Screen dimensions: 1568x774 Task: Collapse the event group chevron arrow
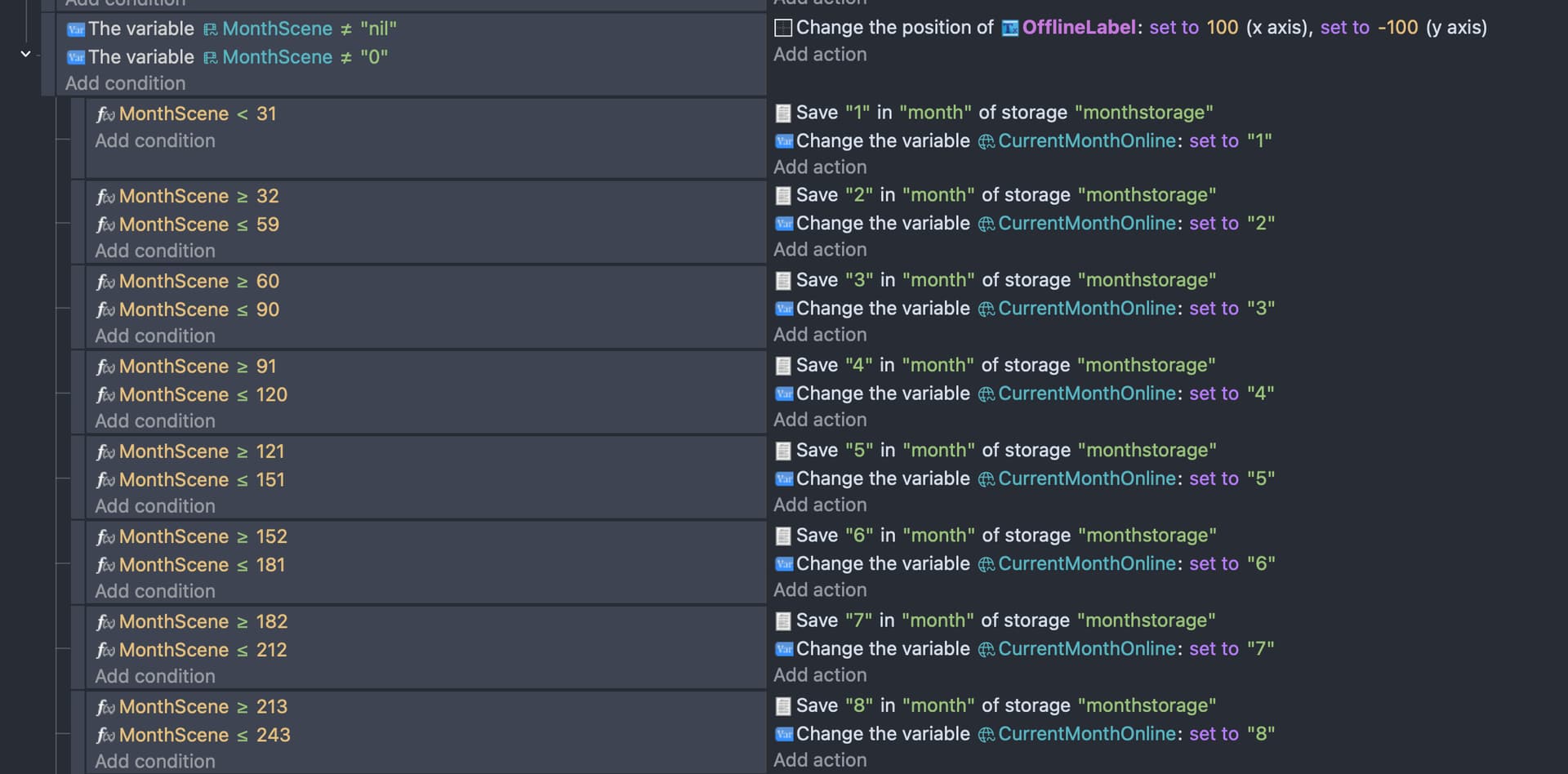pyautogui.click(x=25, y=54)
